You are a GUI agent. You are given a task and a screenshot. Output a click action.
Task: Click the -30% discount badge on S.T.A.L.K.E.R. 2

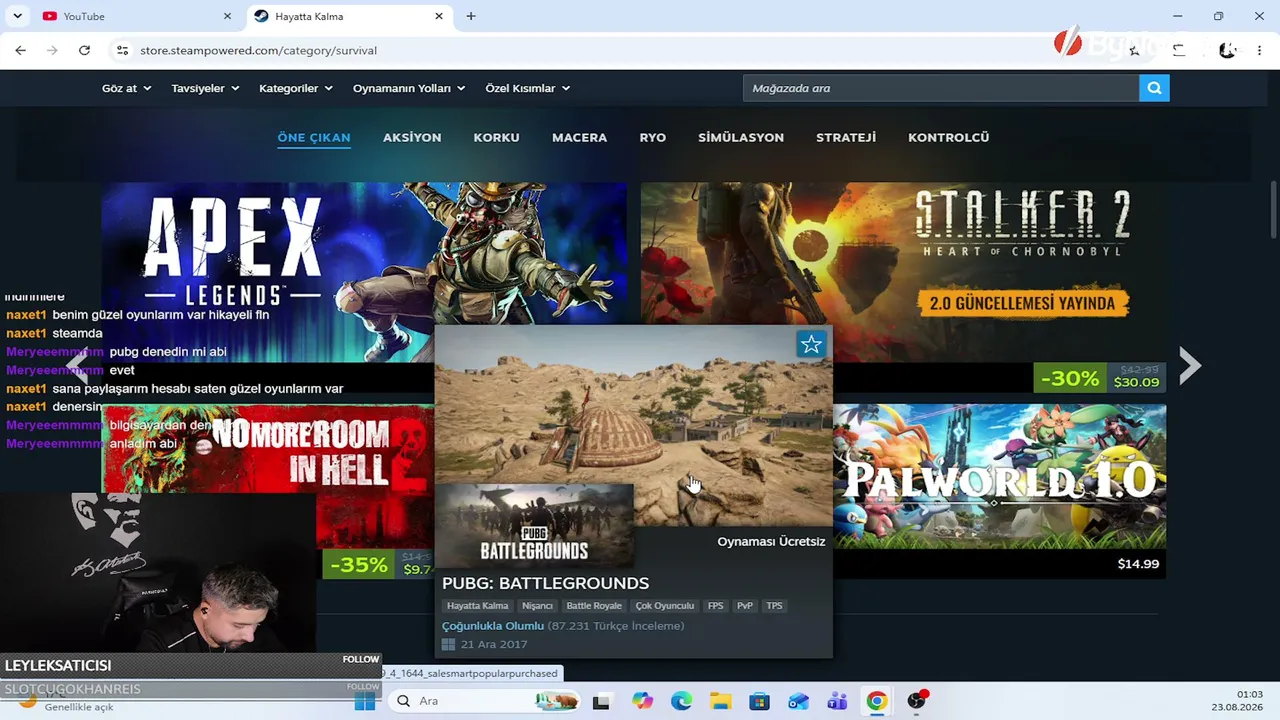[1070, 379]
